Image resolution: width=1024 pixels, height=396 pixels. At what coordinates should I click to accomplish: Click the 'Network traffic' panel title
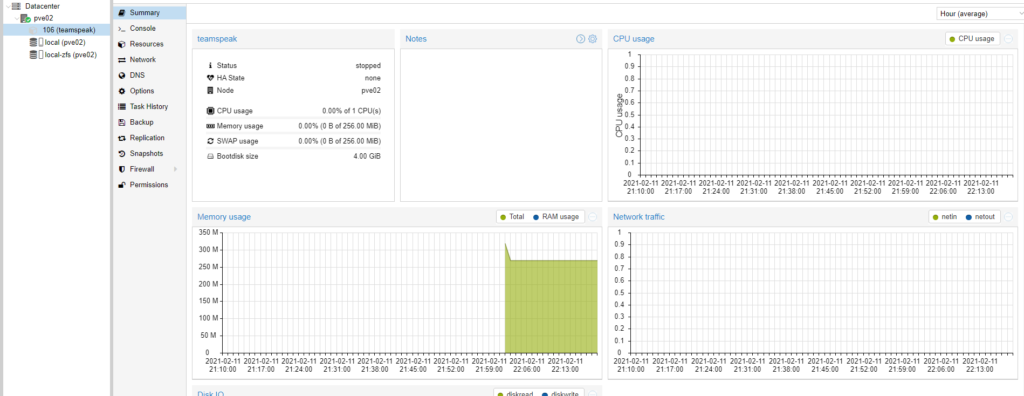pyautogui.click(x=639, y=217)
